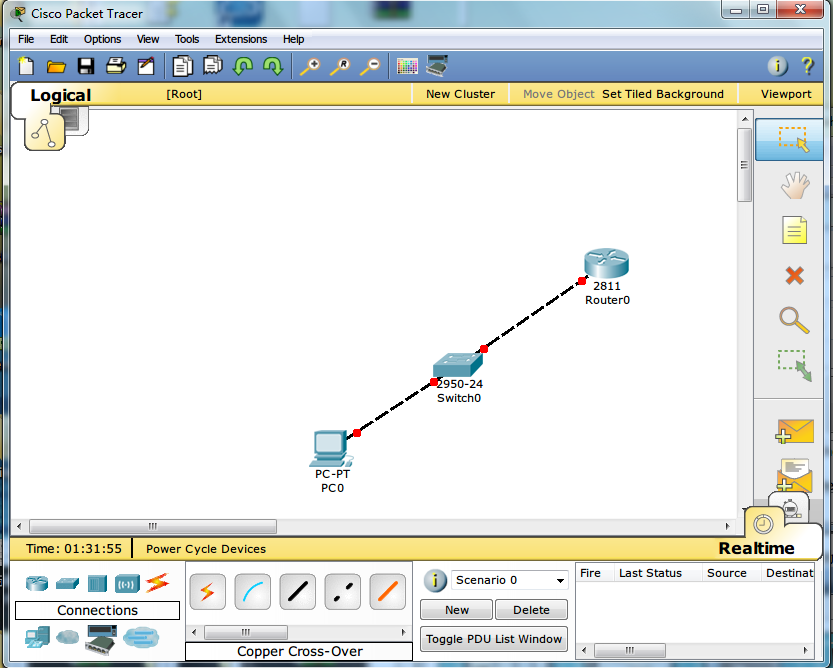833x668 pixels.
Task: Click the Viewport button
Action: (x=786, y=94)
